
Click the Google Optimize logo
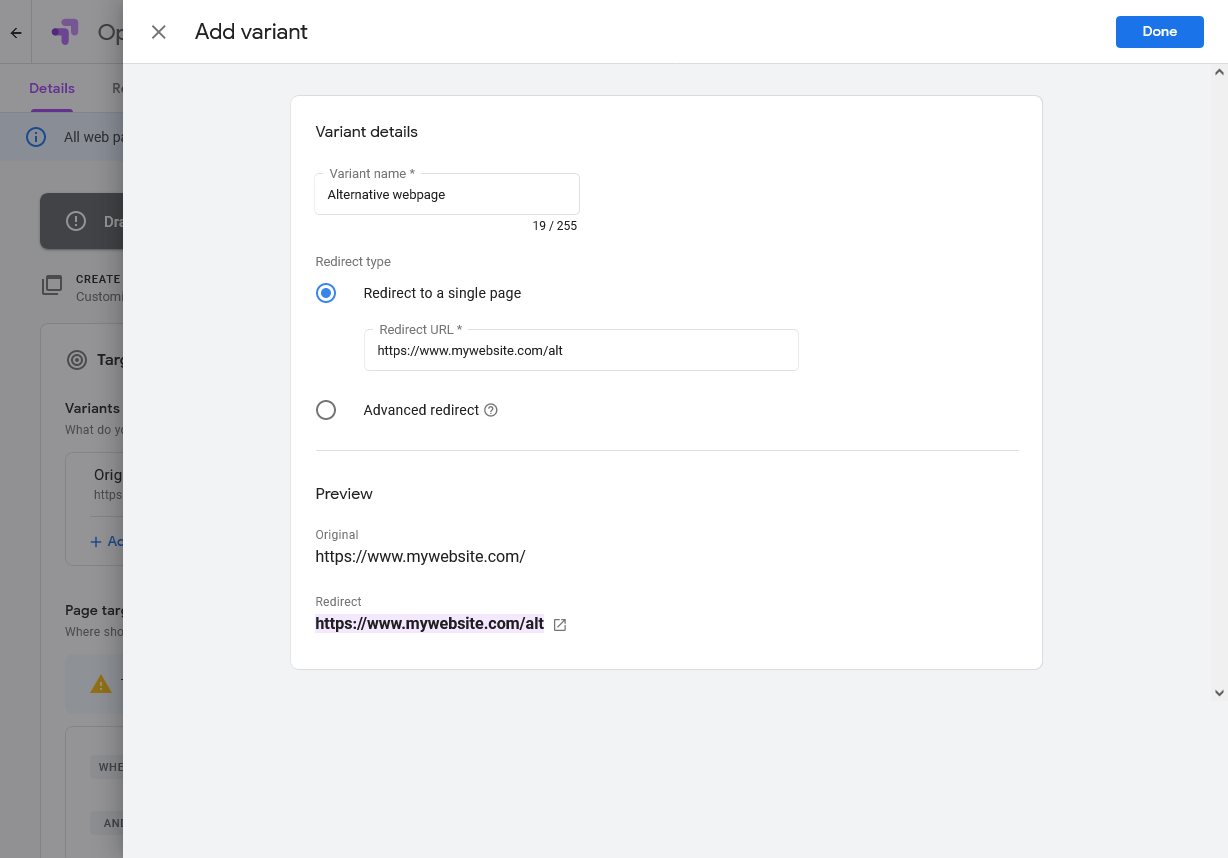pos(65,32)
